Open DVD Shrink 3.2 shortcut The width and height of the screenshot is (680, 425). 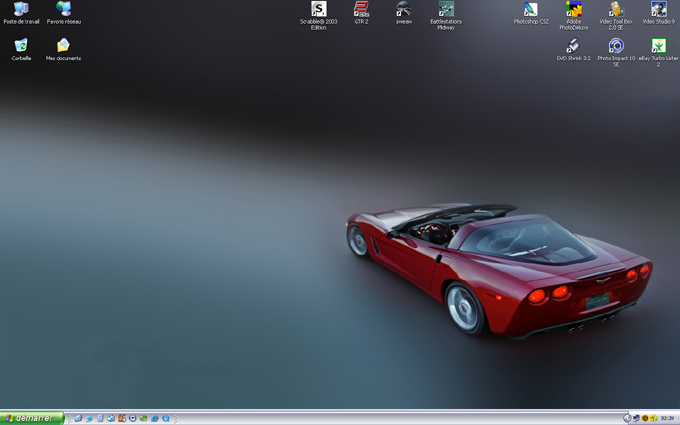pos(574,46)
